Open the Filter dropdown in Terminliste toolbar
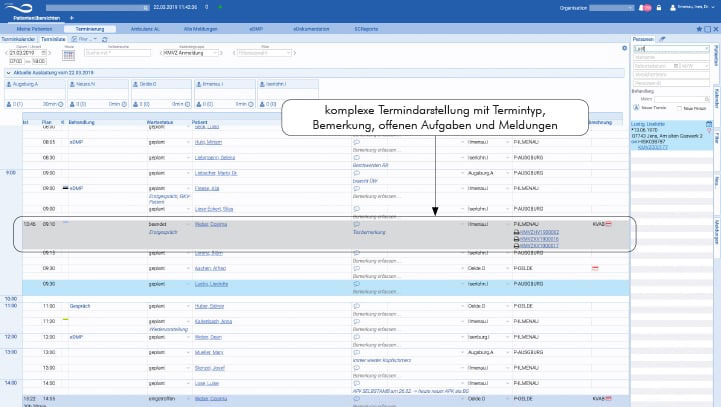Screen dimensions: 721x407 pos(88,38)
